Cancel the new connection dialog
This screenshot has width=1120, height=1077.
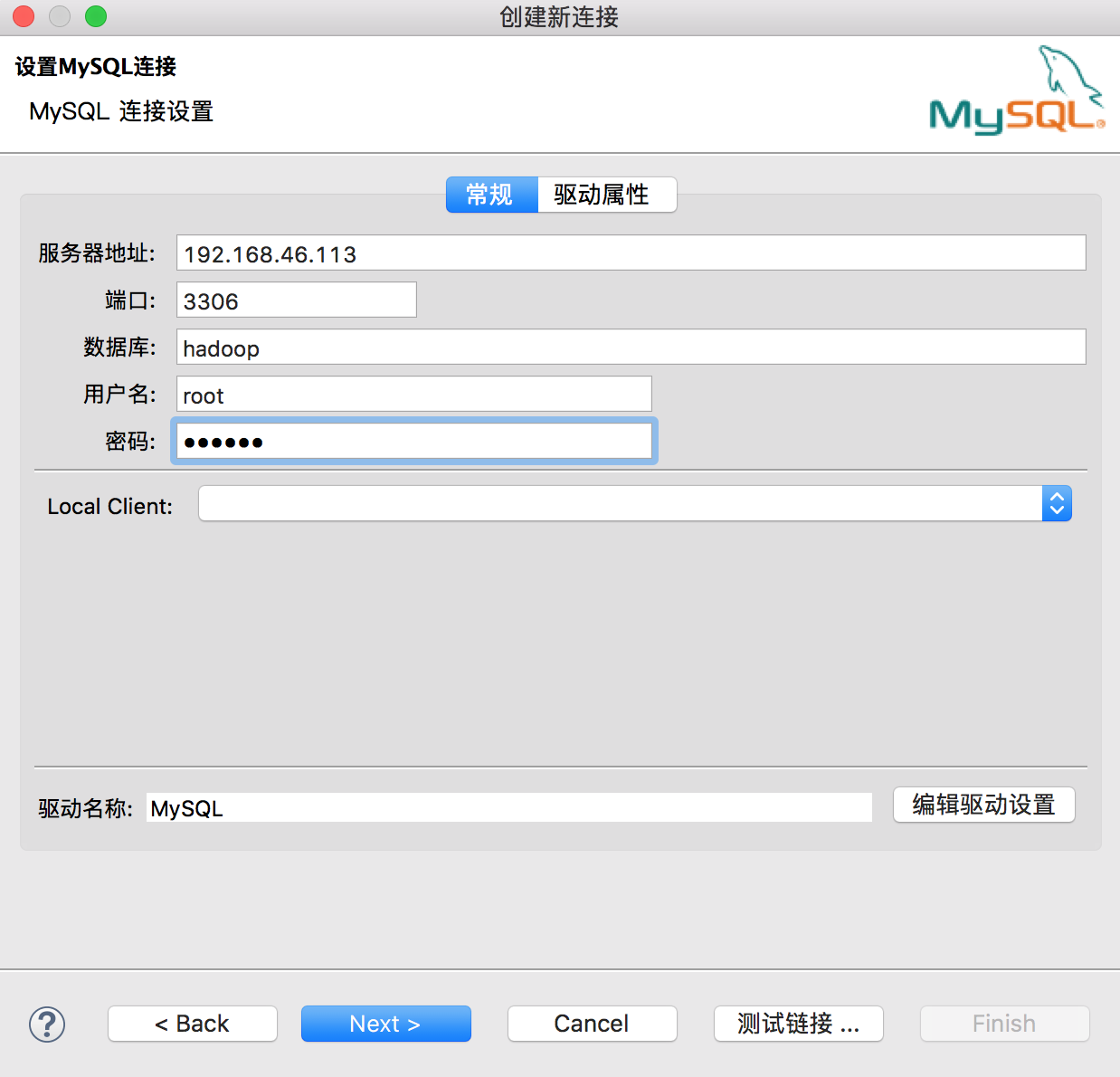click(x=592, y=1024)
